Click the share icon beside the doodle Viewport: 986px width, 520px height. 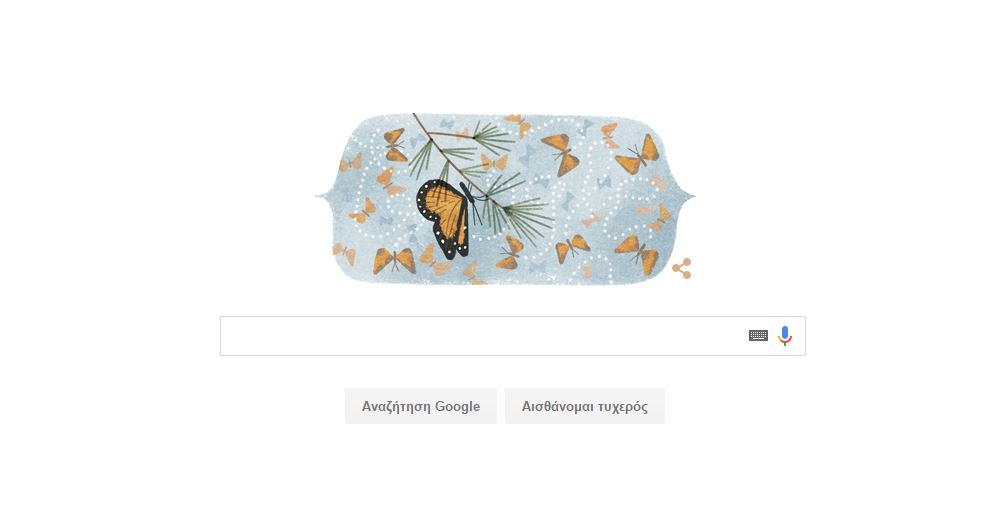(x=682, y=268)
